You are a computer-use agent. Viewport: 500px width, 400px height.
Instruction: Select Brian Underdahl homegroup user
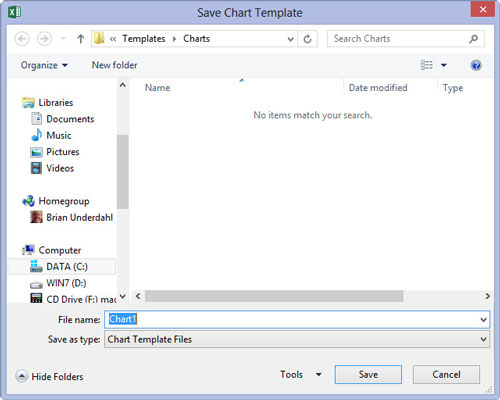72,217
